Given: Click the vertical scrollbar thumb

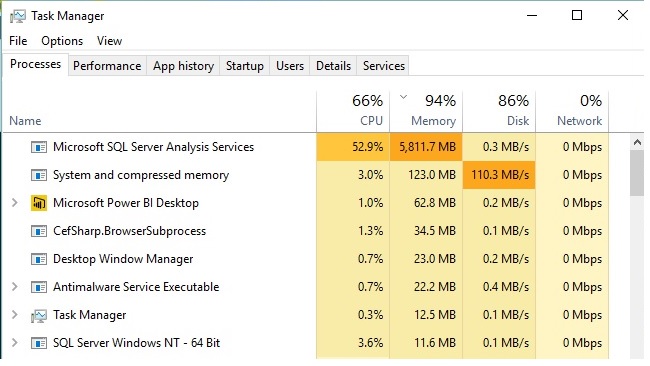Looking at the screenshot, I should click(637, 173).
